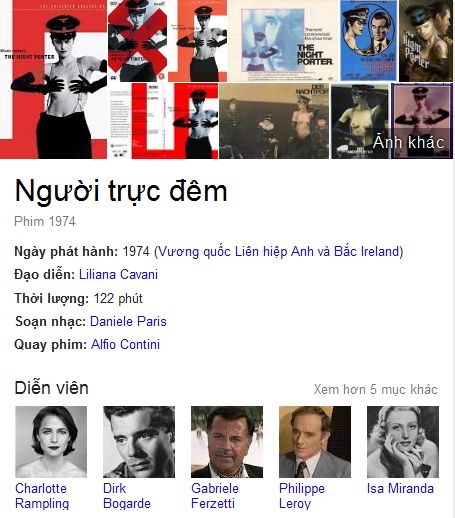Expand 'Xem hơn 5 mục khác' cast list
The height and width of the screenshot is (518, 455).
coord(375,389)
